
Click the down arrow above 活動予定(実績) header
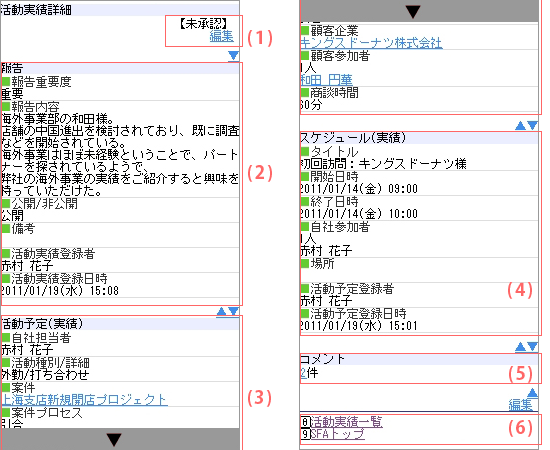pos(233,311)
